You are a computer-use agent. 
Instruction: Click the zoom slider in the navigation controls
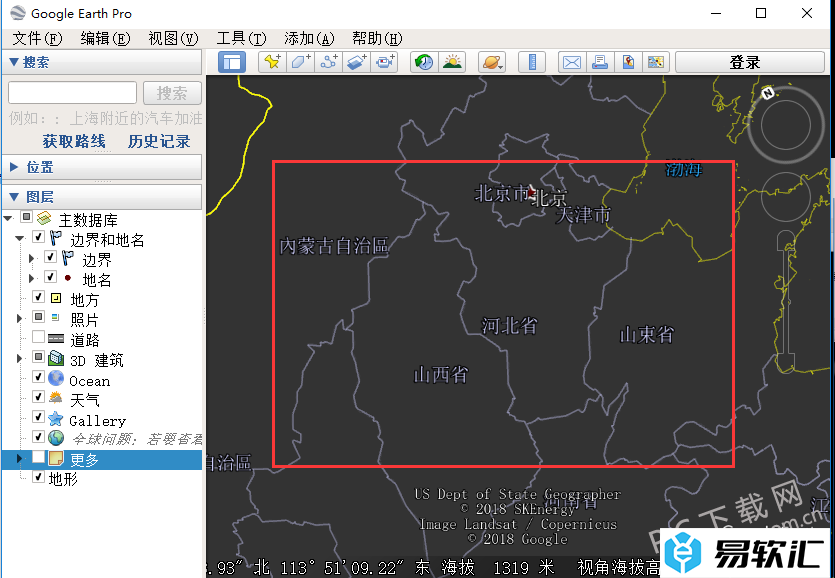786,301
